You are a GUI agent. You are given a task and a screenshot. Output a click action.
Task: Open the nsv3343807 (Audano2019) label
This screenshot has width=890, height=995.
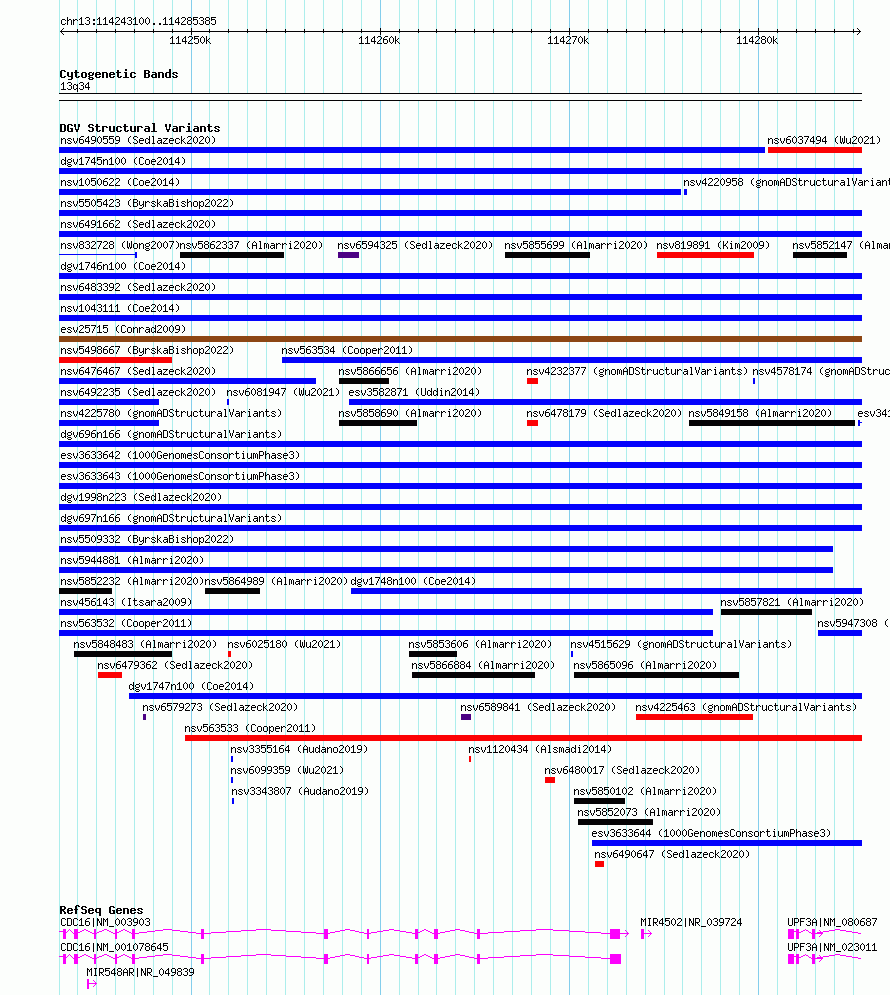click(x=299, y=791)
